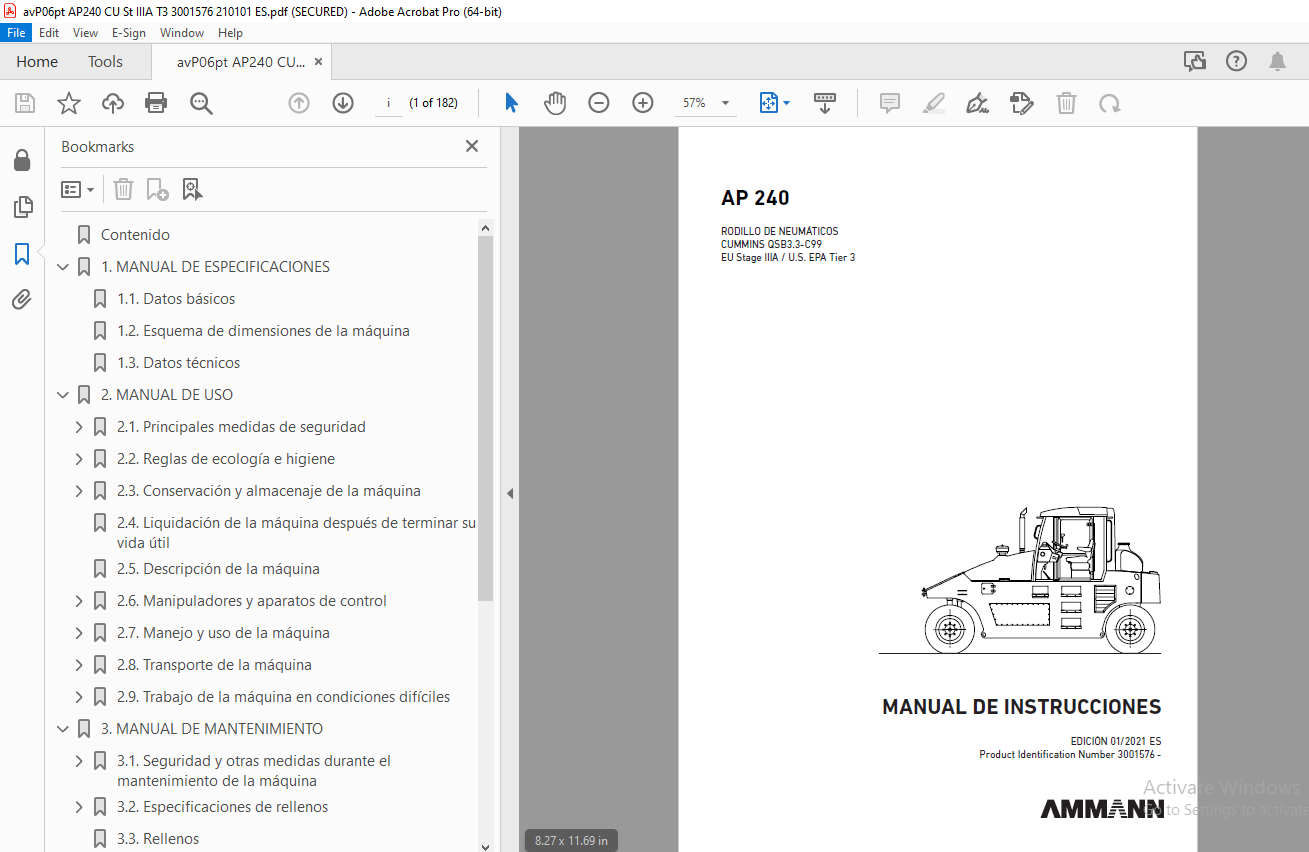This screenshot has height=852, width=1309.
Task: Open bookmark 1.1. Datos básicos
Action: tap(176, 299)
